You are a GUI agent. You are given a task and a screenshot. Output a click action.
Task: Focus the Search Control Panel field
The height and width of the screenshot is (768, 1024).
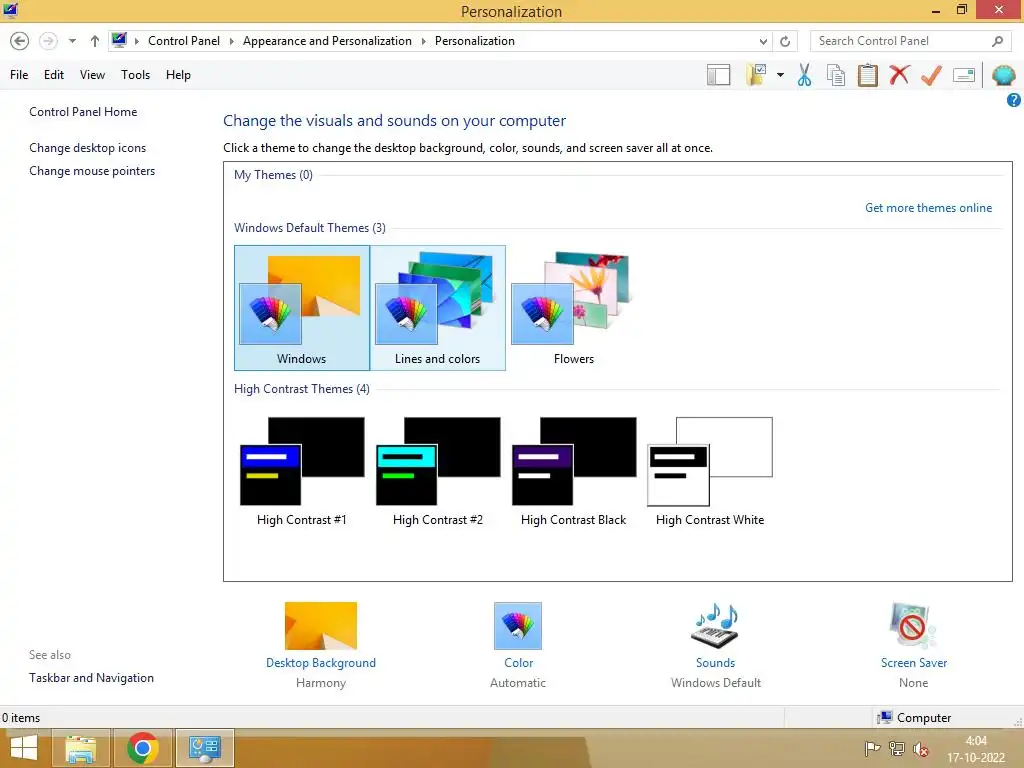coord(910,41)
